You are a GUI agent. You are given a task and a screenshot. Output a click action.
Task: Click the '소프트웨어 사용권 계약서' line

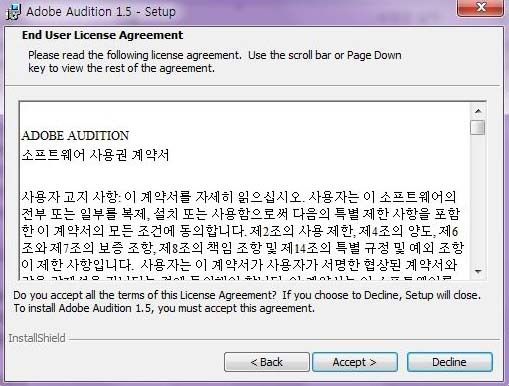95,155
